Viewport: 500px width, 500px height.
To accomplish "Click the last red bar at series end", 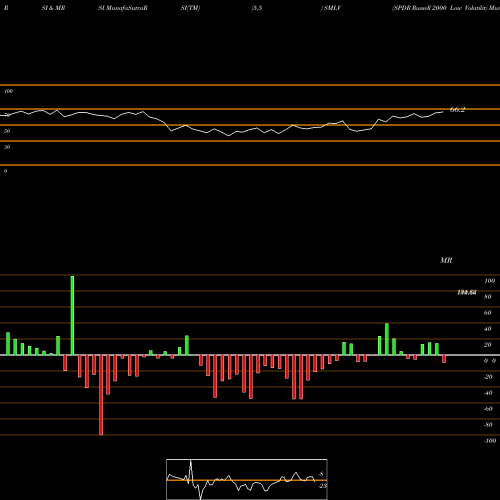I will [x=444, y=359].
